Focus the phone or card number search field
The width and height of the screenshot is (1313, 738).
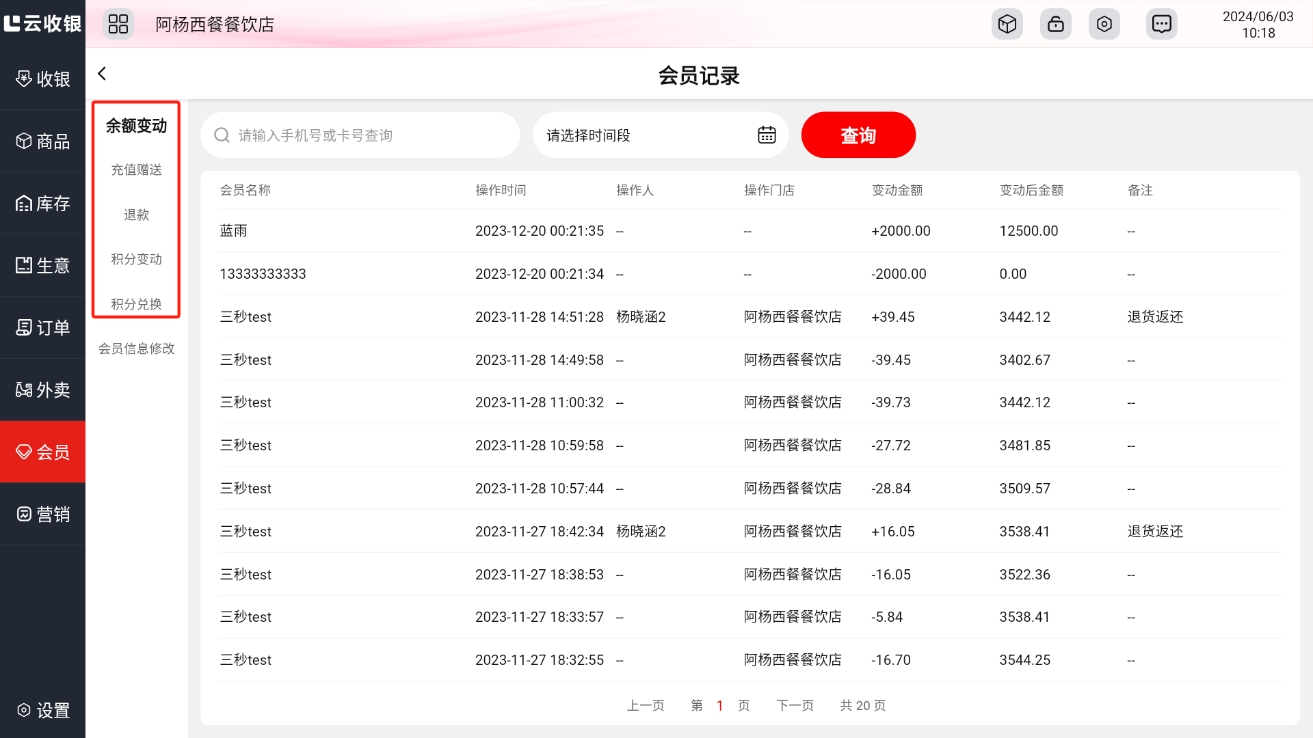[370, 135]
